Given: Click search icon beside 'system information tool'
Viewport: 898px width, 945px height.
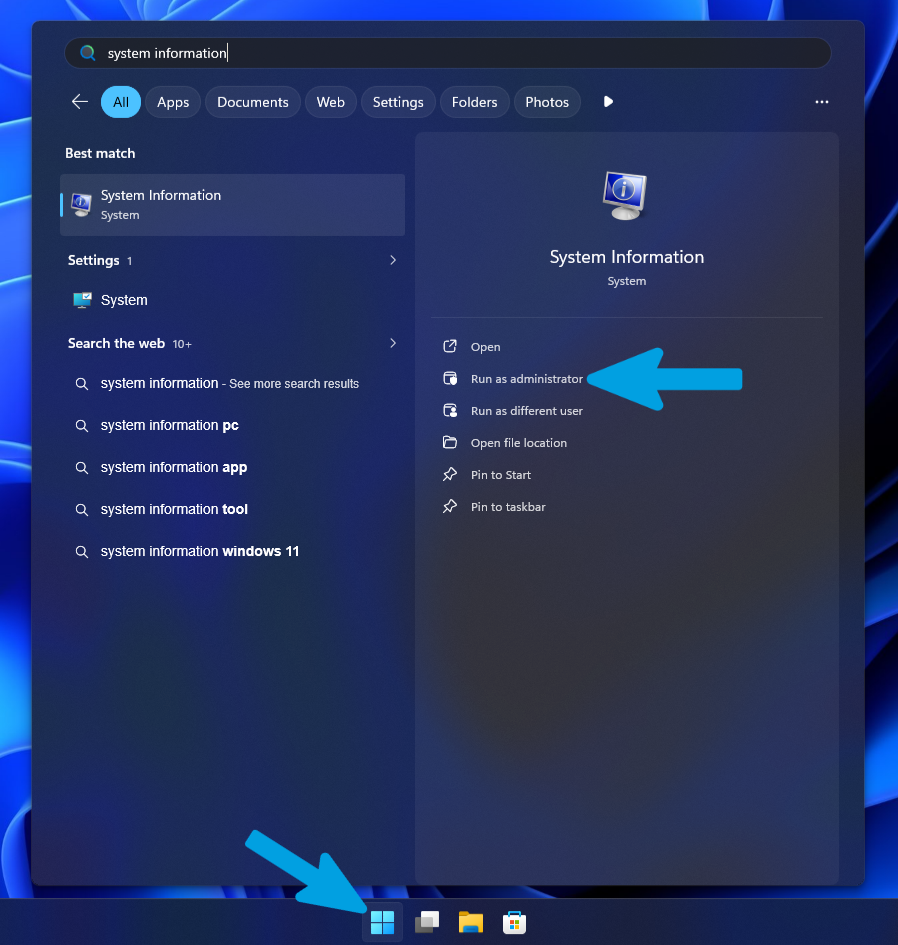Looking at the screenshot, I should [x=81, y=510].
